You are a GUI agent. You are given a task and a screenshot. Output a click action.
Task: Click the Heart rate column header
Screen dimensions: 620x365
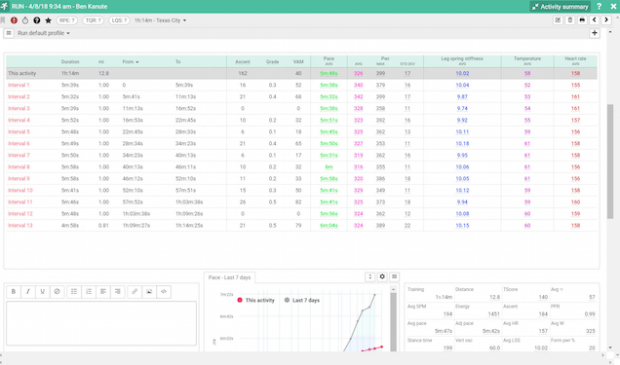575,59
